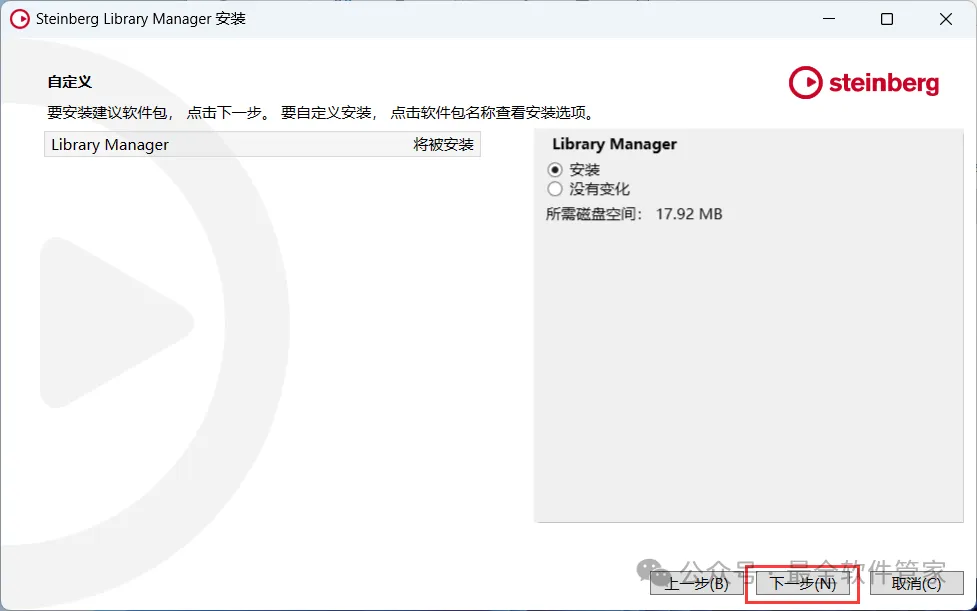Minimize the installer window

coord(829,19)
